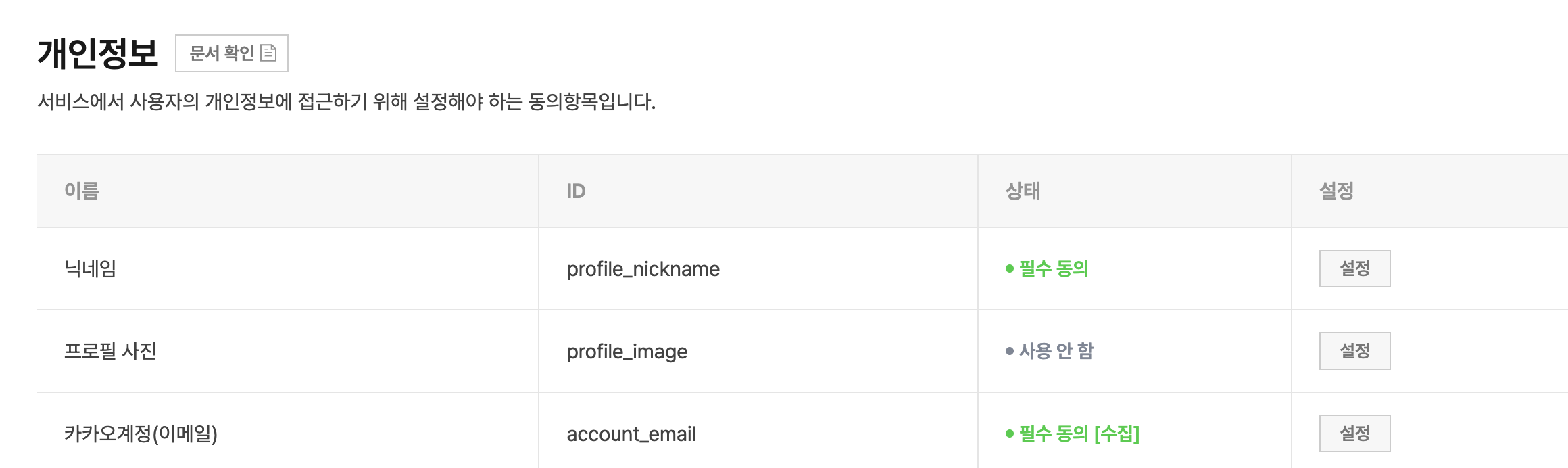Click the 개인정보 section heading
Screen dimensions: 1568x468
(x=97, y=53)
